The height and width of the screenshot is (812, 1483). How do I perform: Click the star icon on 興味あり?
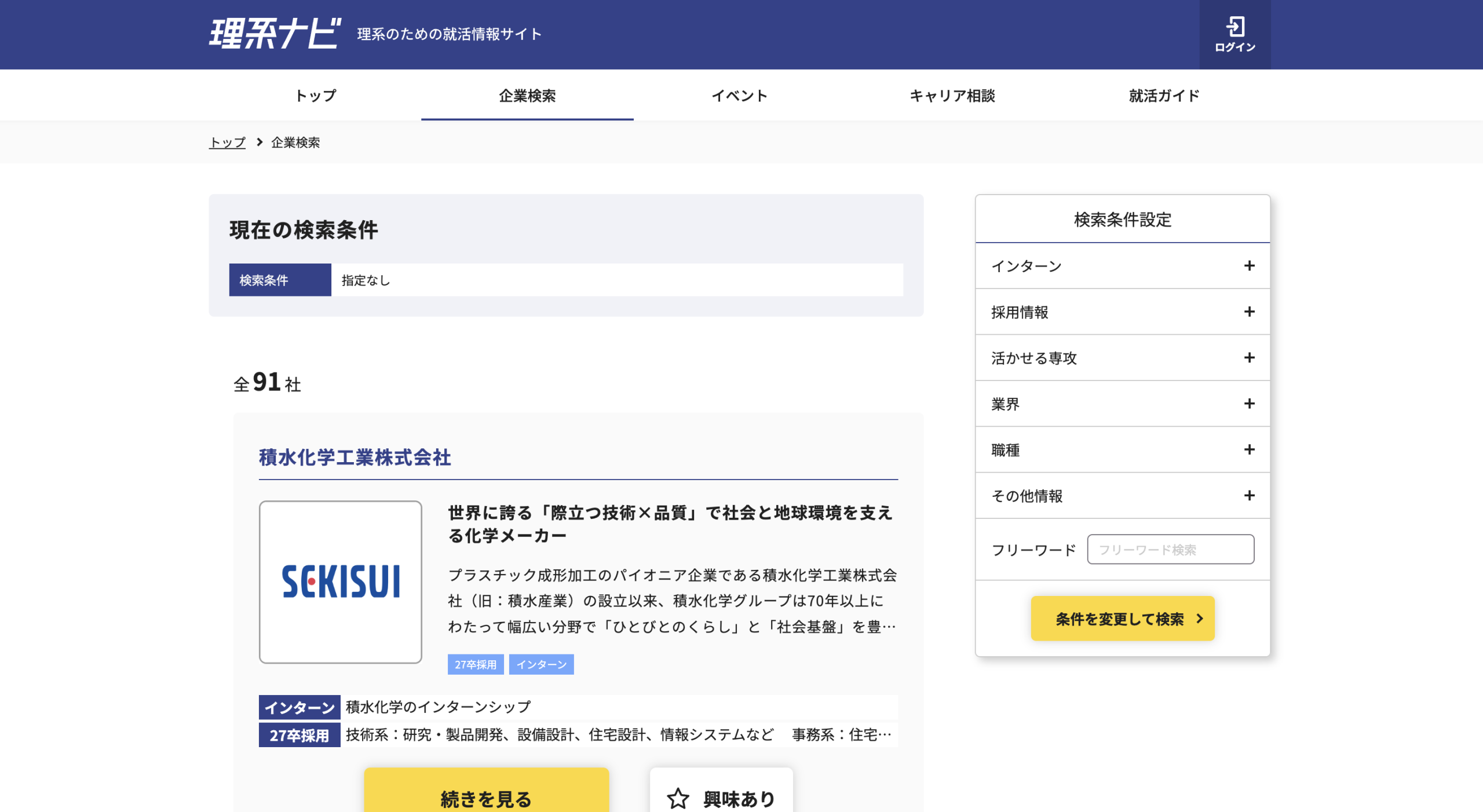[678, 799]
